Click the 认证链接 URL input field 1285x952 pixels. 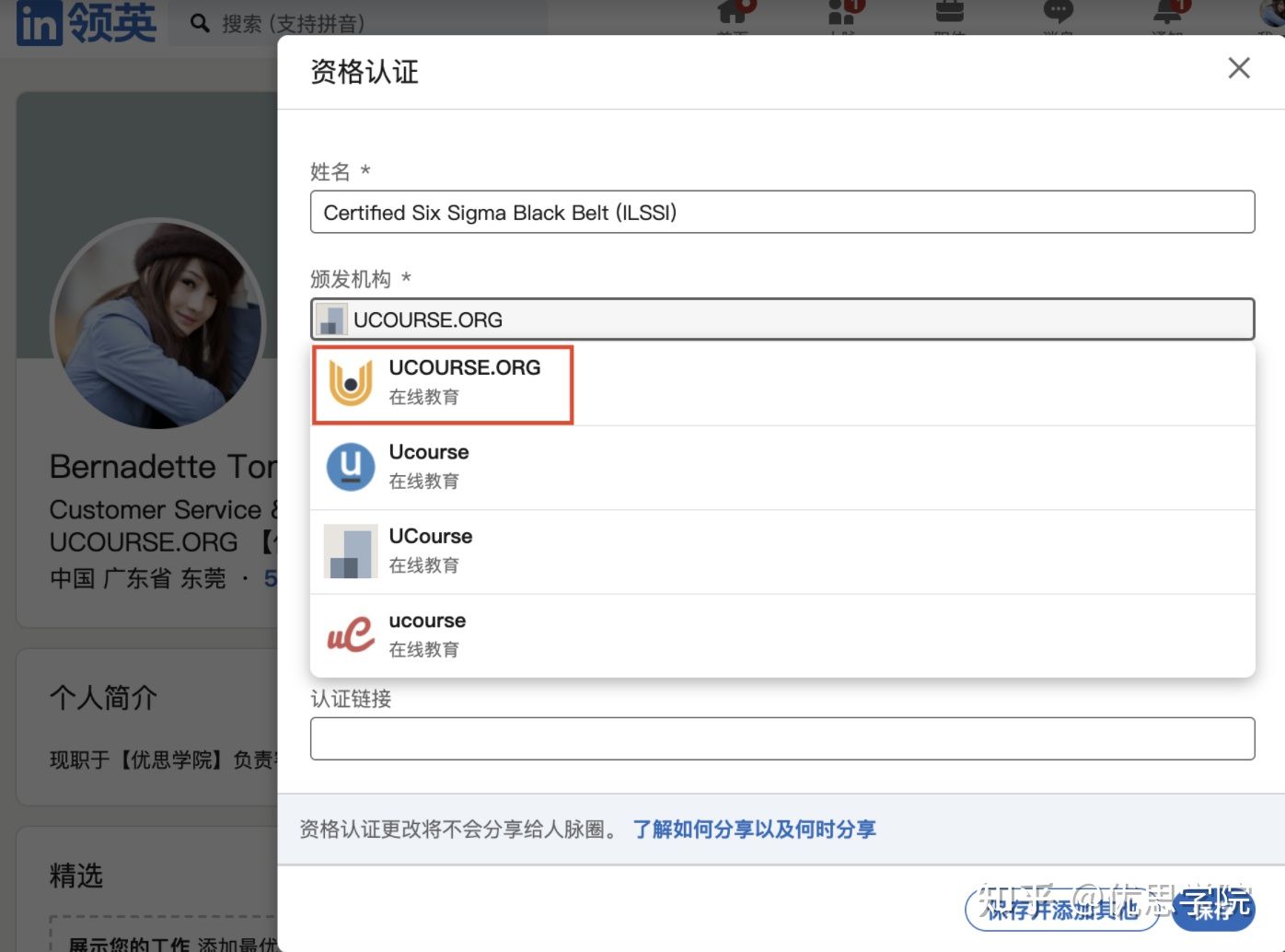[x=782, y=738]
